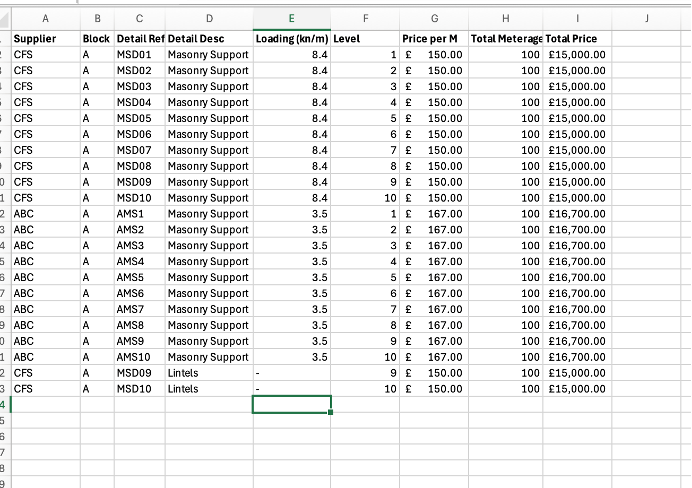This screenshot has width=692, height=488.
Task: Click the Detail Desc header cell
Action: click(209, 39)
